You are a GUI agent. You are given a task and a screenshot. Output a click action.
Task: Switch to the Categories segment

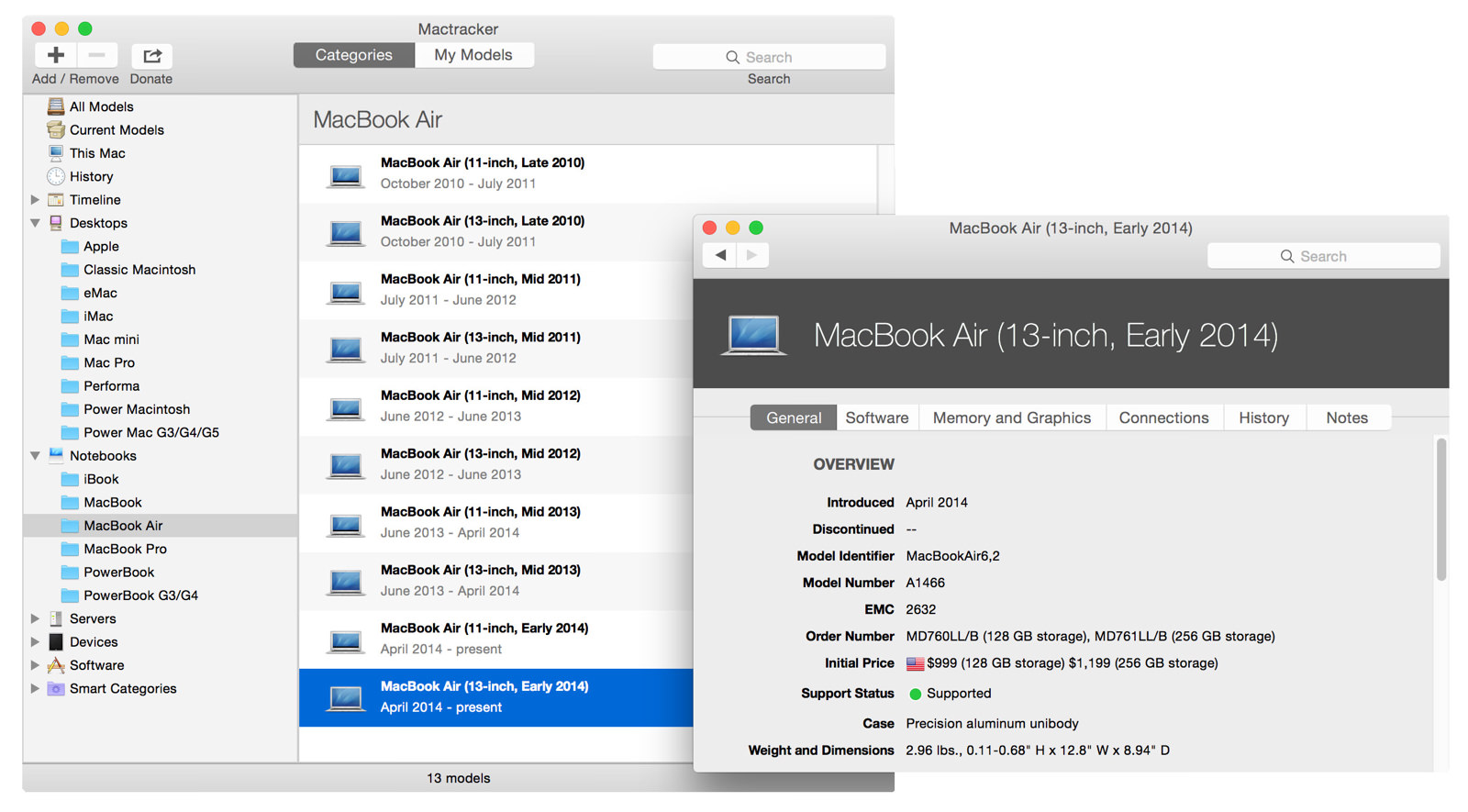click(354, 55)
